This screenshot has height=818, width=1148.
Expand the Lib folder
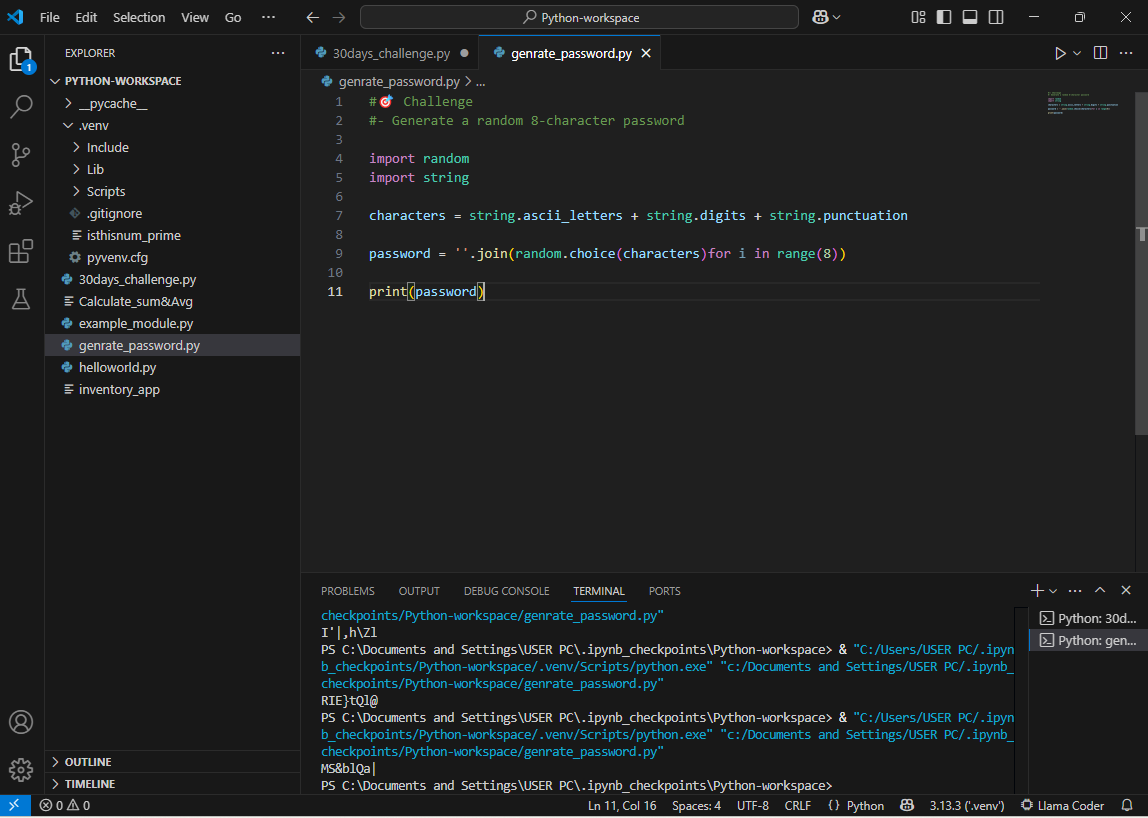coord(77,169)
